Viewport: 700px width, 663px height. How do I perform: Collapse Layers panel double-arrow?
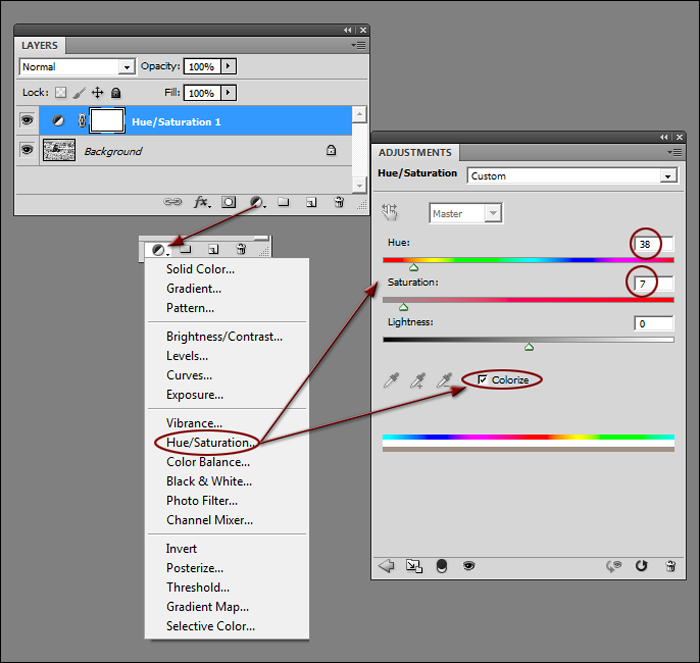348,30
